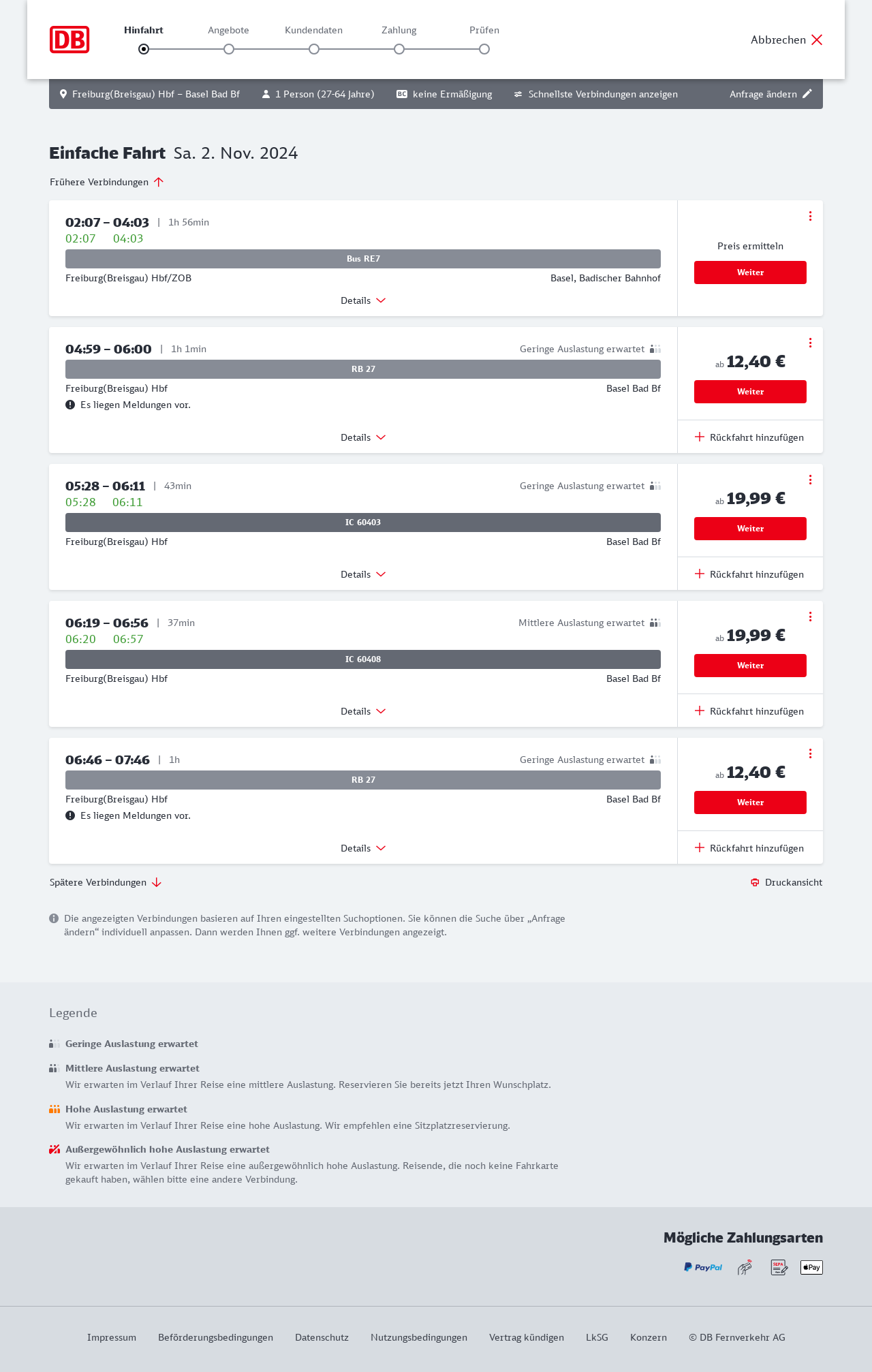872x1372 pixels.
Task: Click the PayPal payment icon
Action: [x=703, y=1267]
